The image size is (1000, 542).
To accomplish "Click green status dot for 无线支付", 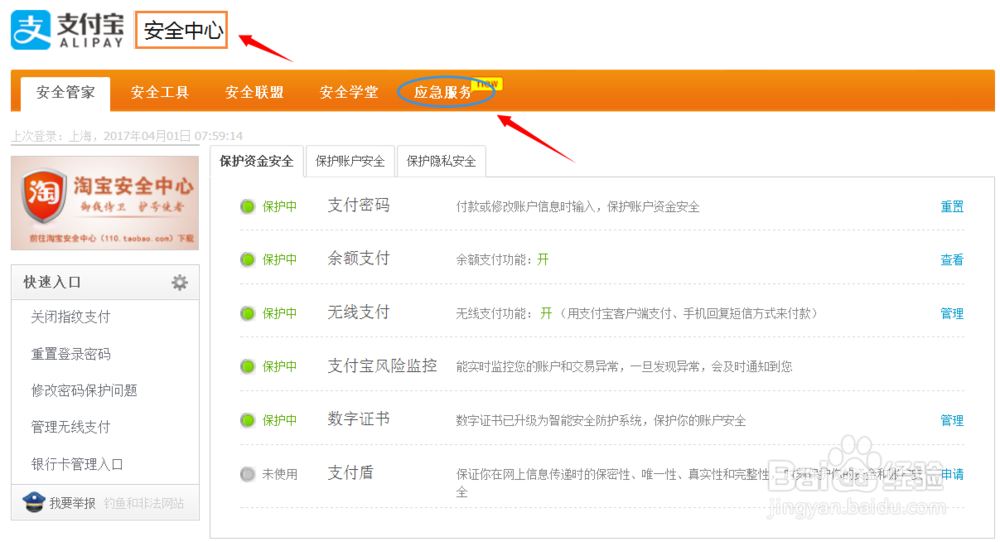I will (x=247, y=313).
